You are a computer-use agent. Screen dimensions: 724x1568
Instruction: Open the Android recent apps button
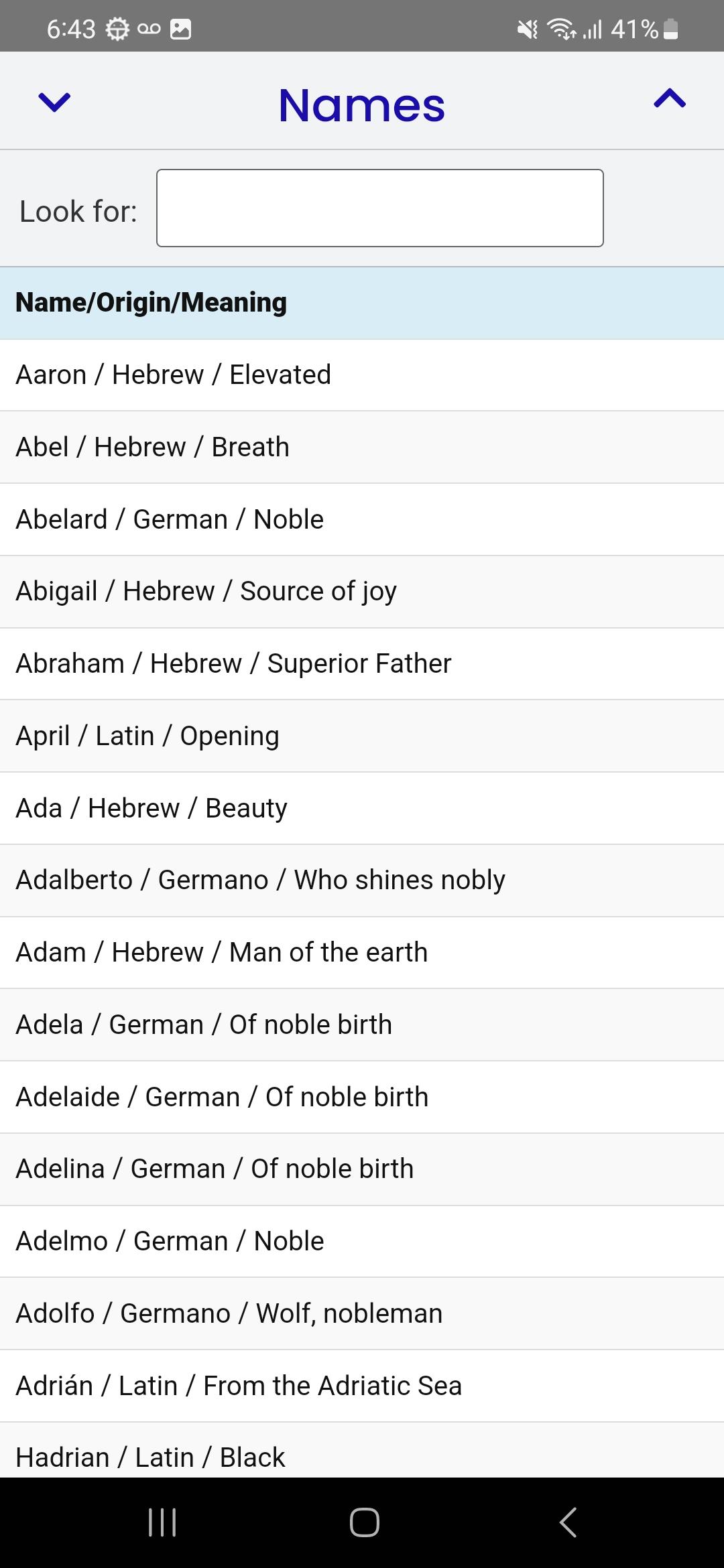click(162, 1521)
